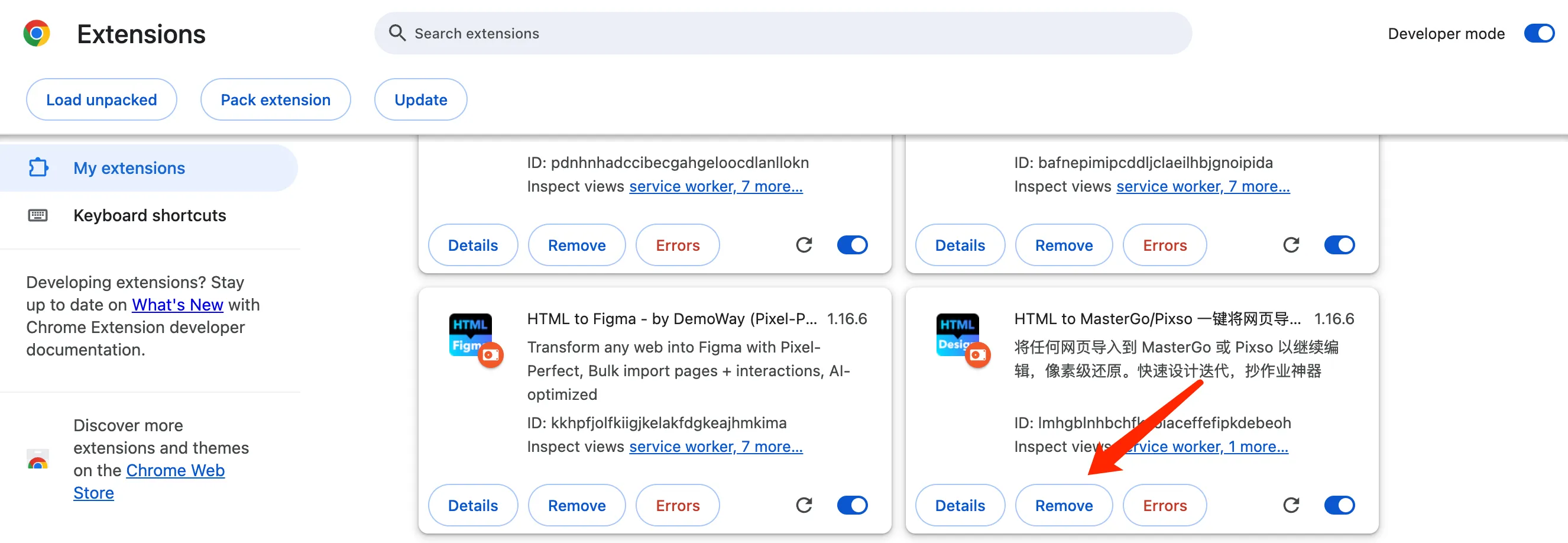The width and height of the screenshot is (1568, 543).
Task: Reload the HTML to Figma extension
Action: pyautogui.click(x=804, y=505)
